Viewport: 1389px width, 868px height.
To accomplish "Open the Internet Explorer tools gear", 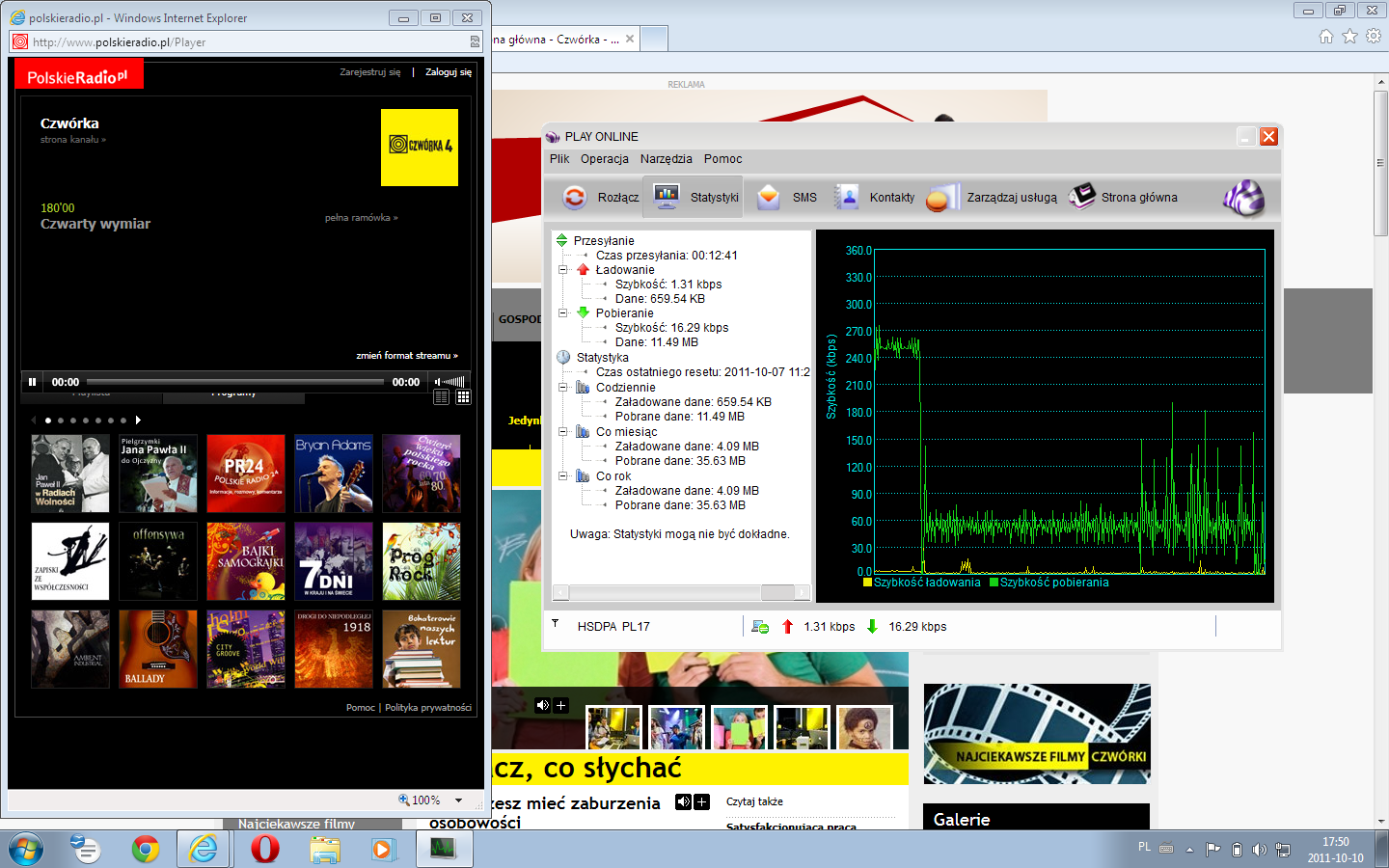I will coord(1374,37).
